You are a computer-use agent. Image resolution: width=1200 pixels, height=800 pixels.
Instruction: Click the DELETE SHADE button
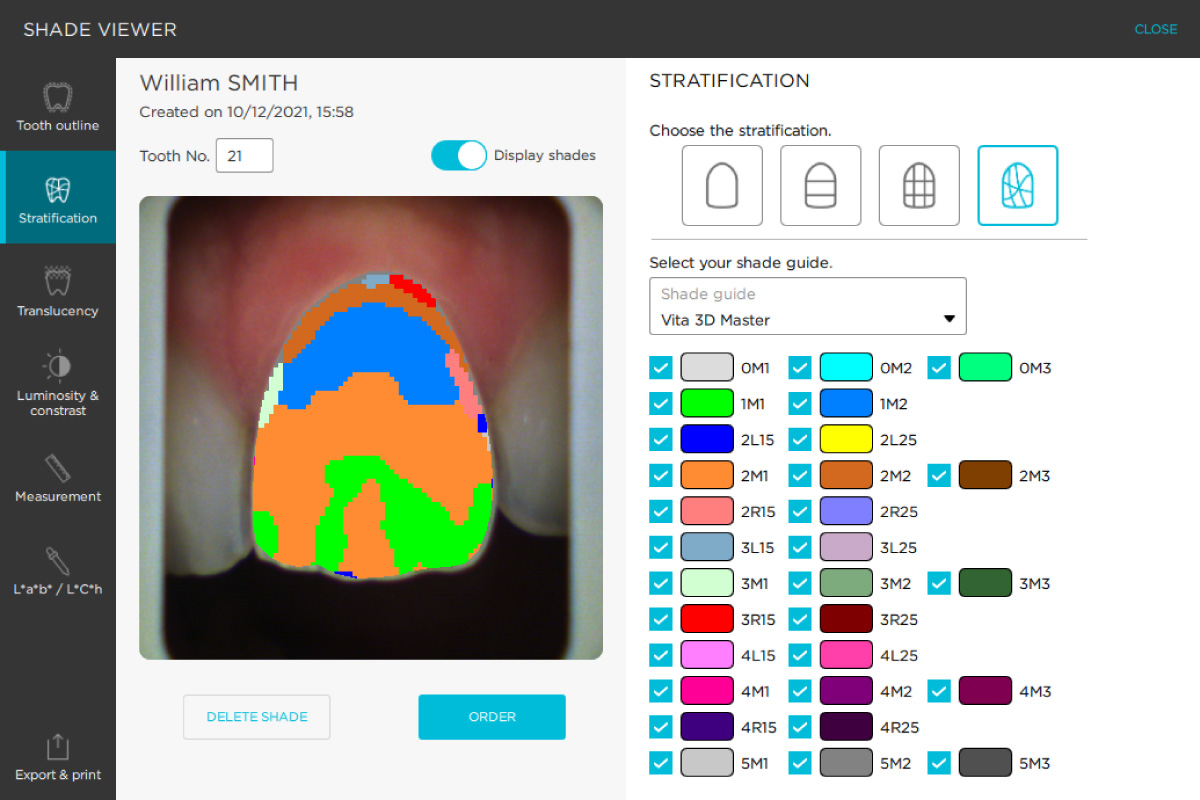[x=256, y=717]
